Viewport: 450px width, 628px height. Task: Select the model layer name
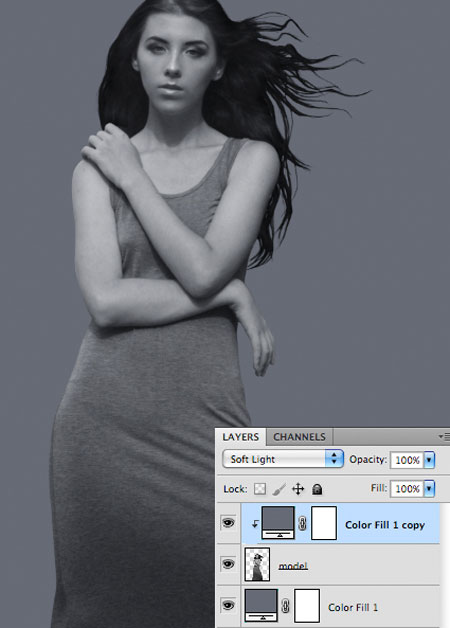coord(293,566)
